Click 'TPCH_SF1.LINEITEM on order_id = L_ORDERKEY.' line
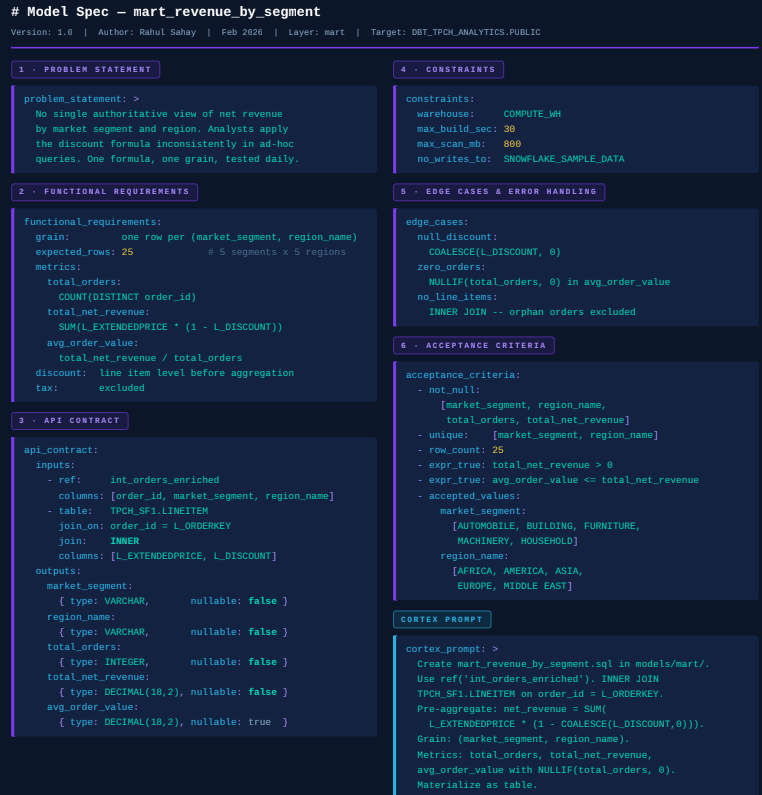Screen dimensions: 762x795 tap(540, 694)
